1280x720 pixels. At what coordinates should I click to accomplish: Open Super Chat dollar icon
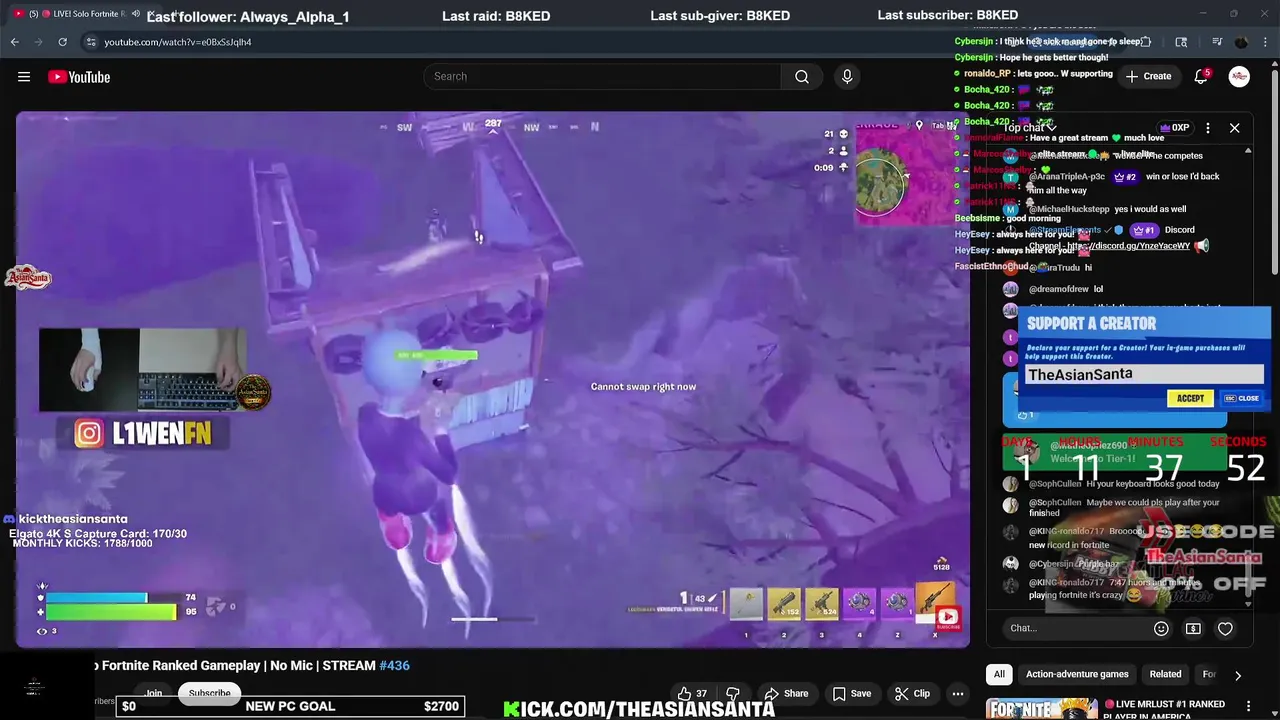tap(1193, 628)
